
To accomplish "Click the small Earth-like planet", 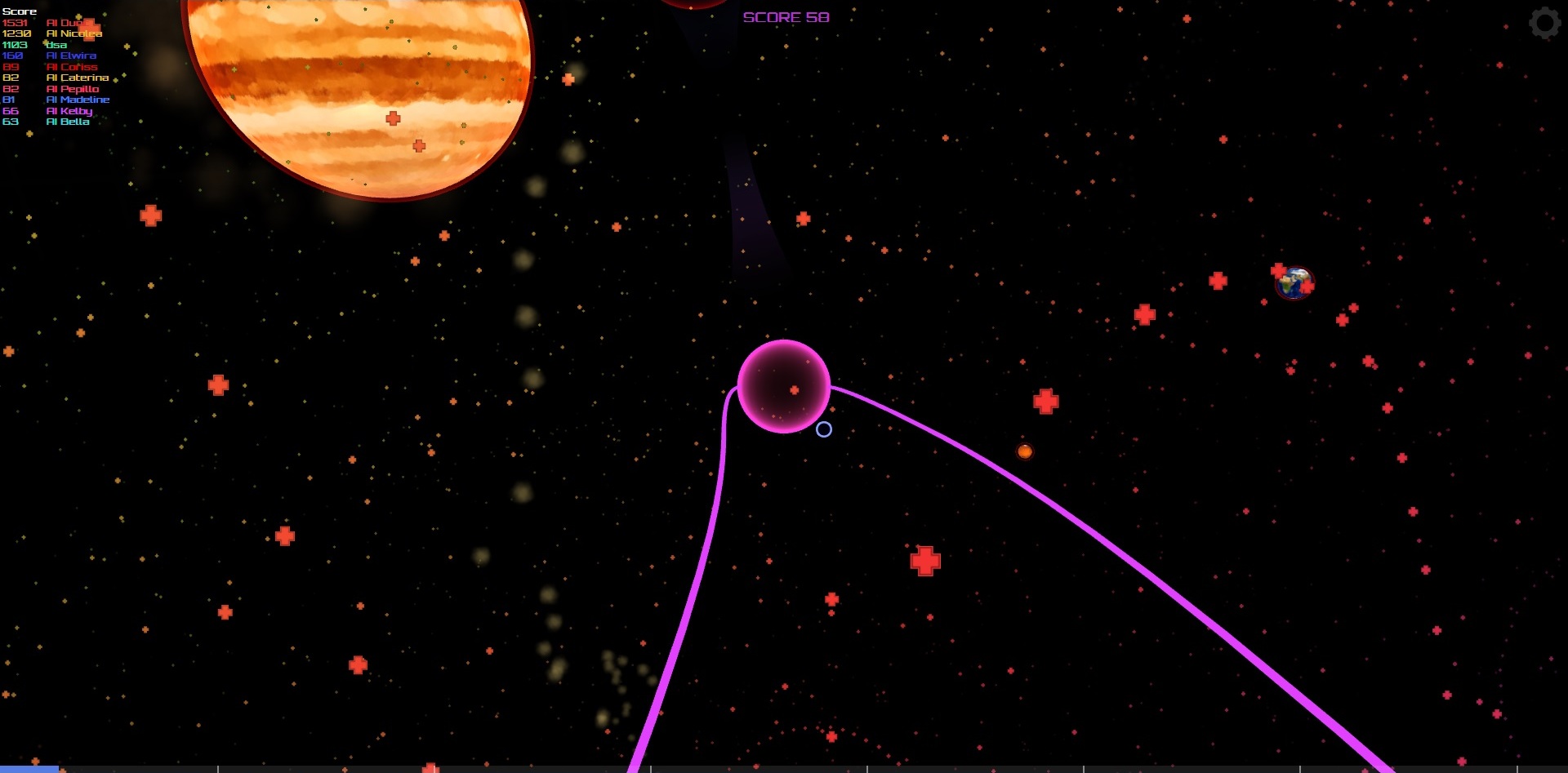I will coord(1294,283).
